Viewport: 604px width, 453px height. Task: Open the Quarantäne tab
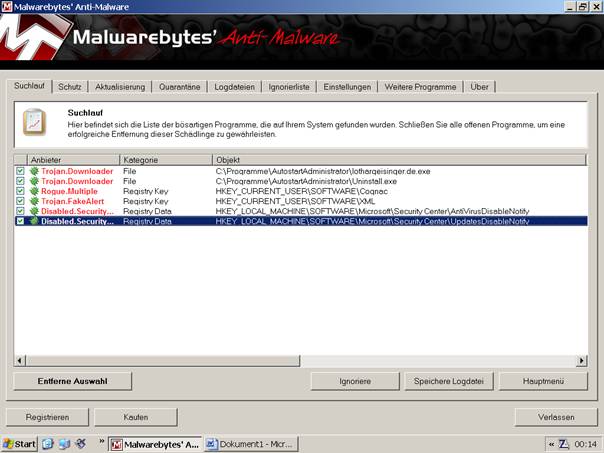coord(180,87)
